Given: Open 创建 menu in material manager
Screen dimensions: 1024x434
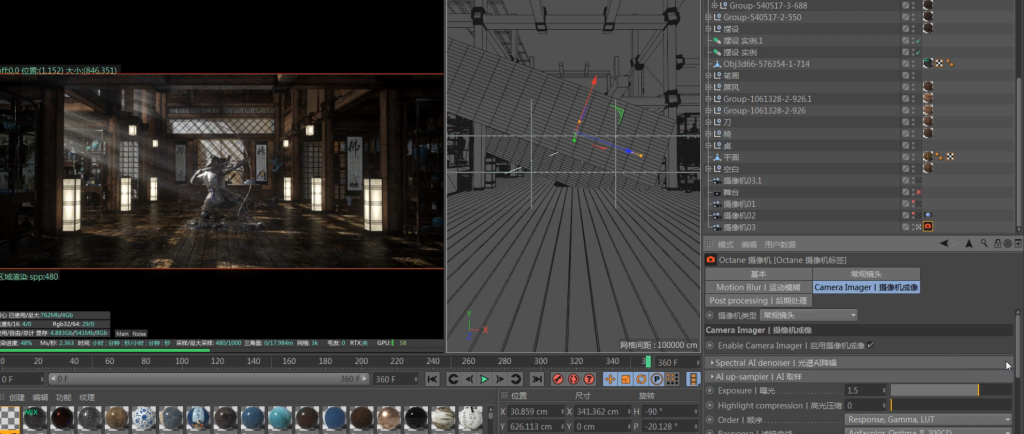Looking at the screenshot, I should click(x=17, y=397).
